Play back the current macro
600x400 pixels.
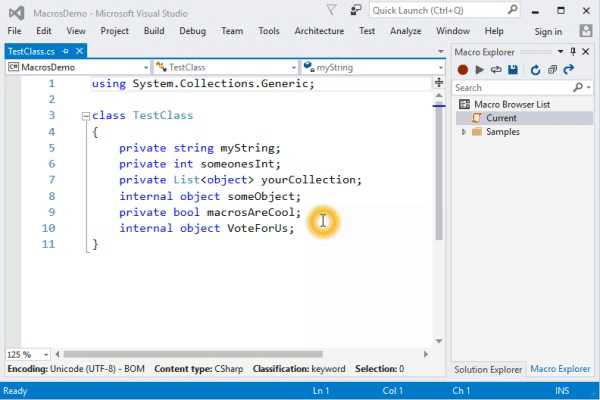tap(479, 70)
